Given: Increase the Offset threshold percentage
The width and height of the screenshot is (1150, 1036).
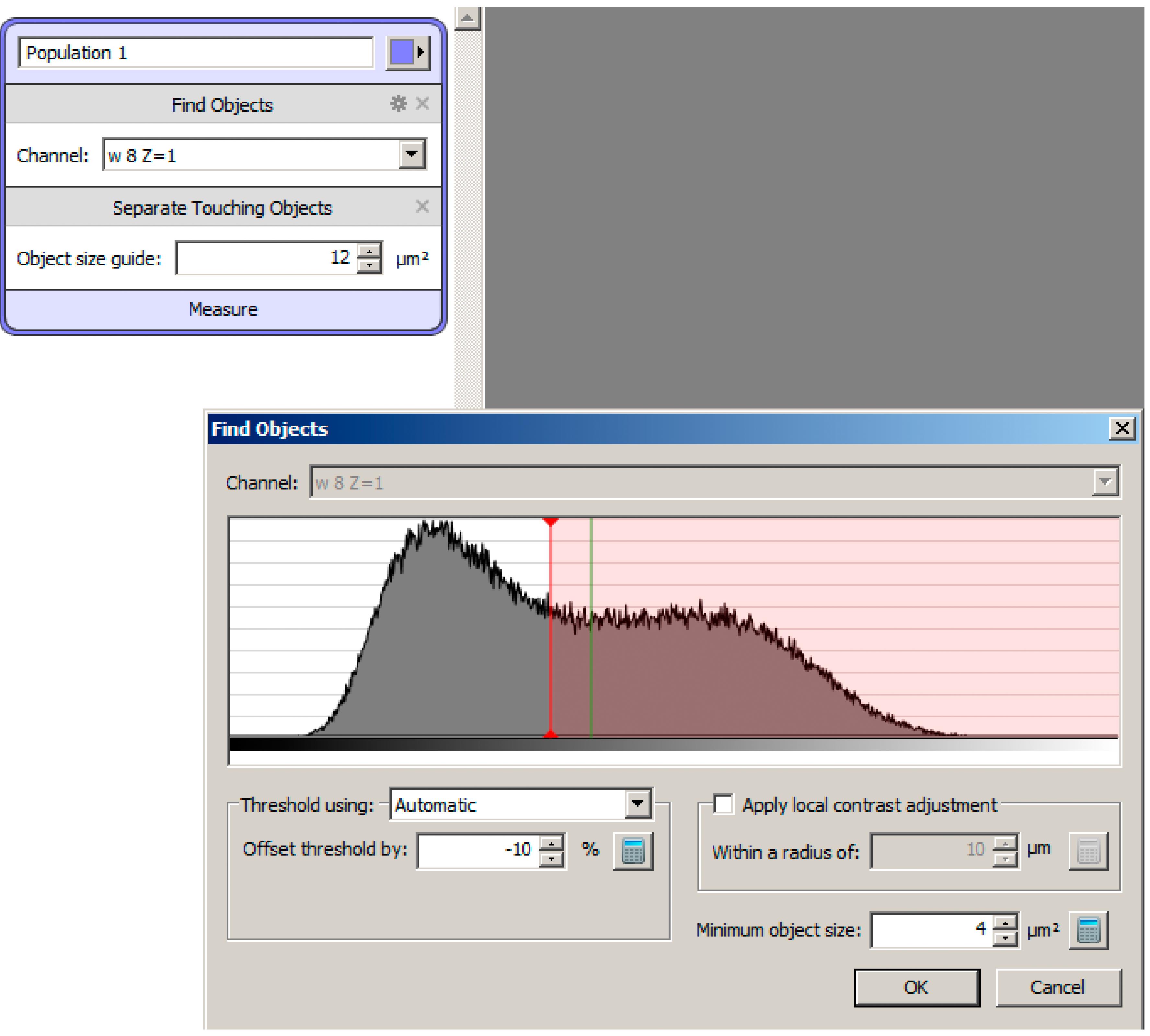Looking at the screenshot, I should tap(551, 843).
